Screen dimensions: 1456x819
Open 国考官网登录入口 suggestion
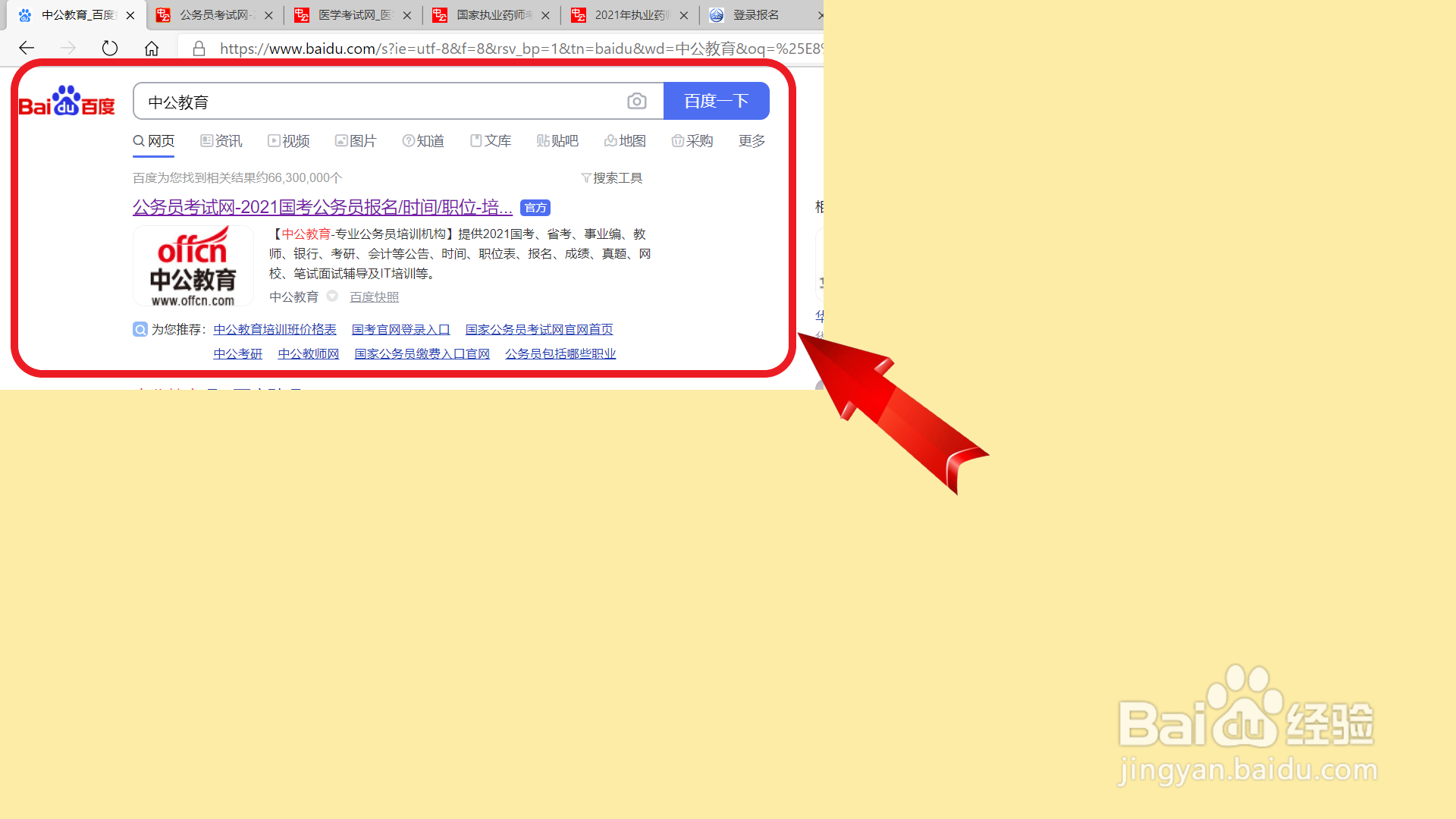pos(401,330)
